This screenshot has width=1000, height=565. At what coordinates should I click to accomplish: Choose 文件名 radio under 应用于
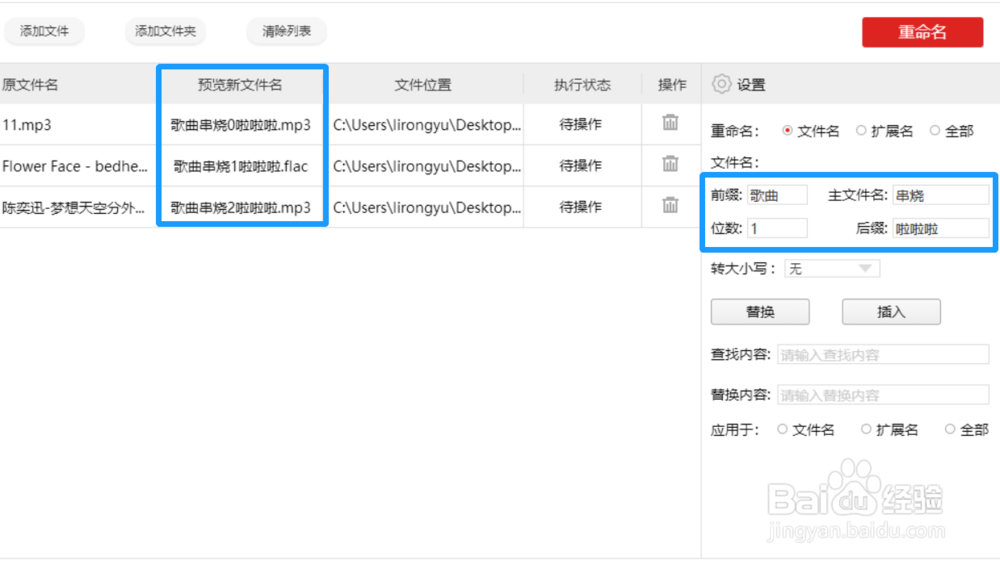click(x=783, y=429)
